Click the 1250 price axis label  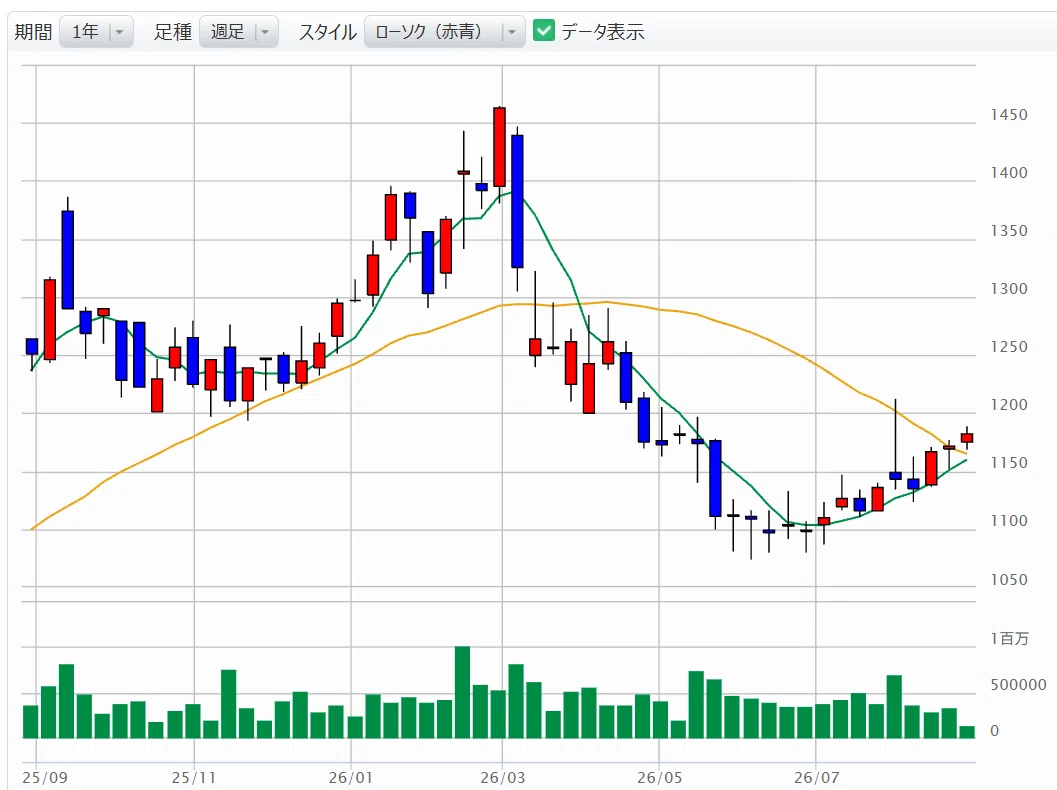click(x=1008, y=347)
